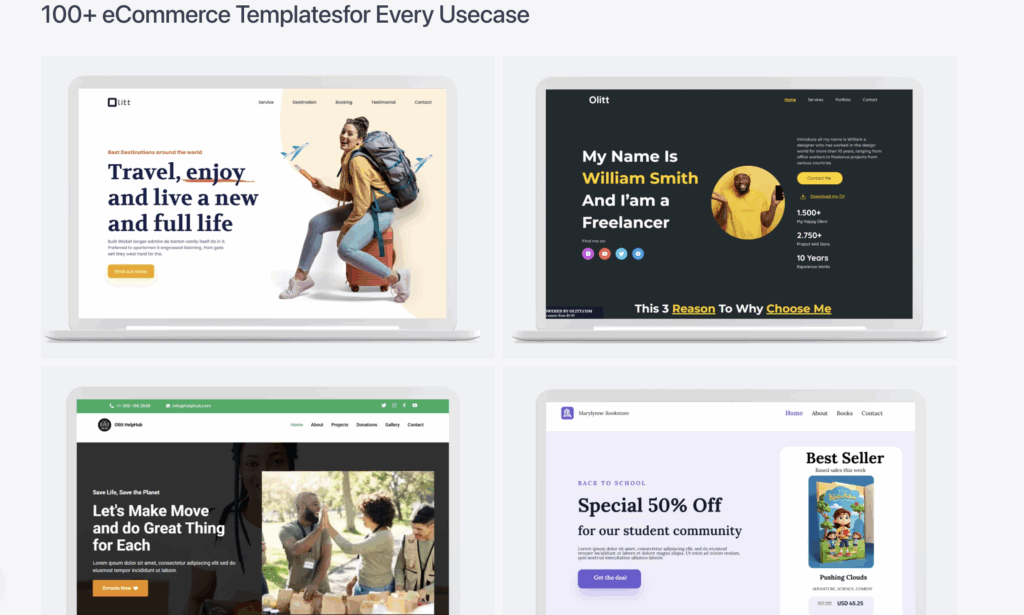The width and height of the screenshot is (1024, 615).
Task: Click the traveler sitting on suitcase photo
Action: pos(353,212)
